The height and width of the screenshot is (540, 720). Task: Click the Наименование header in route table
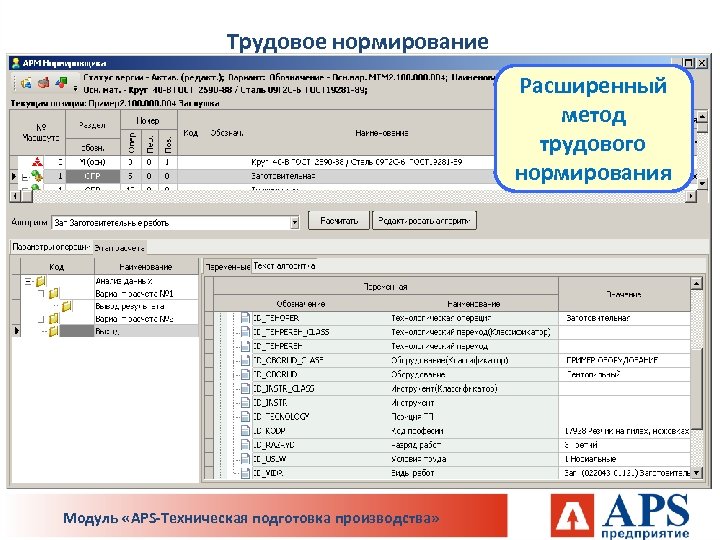(x=382, y=133)
